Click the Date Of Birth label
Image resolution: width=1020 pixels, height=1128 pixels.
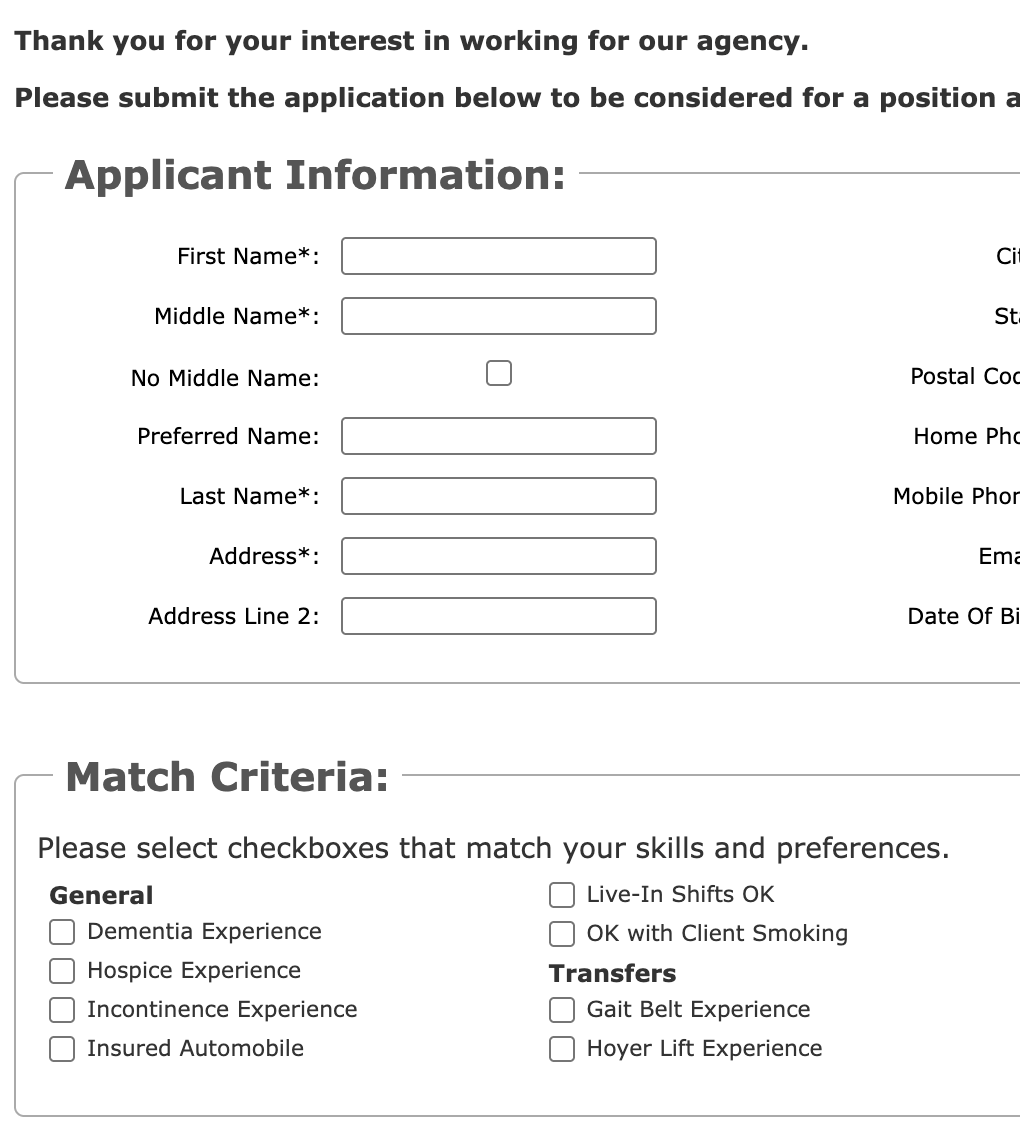pyautogui.click(x=968, y=616)
